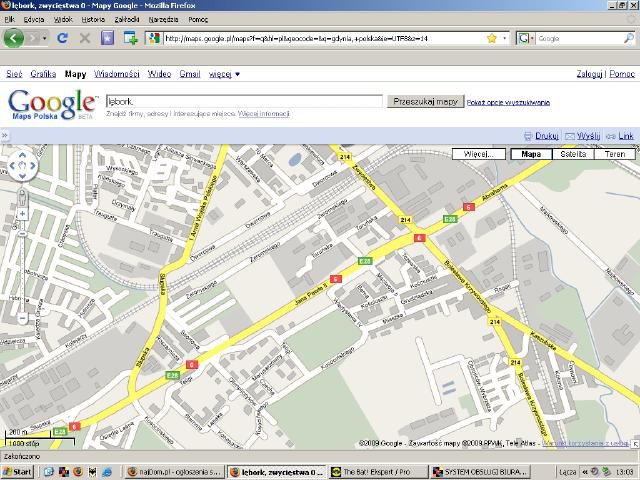The image size is (640, 480).
Task: Click the map search field containing 'lębork'
Action: [244, 101]
